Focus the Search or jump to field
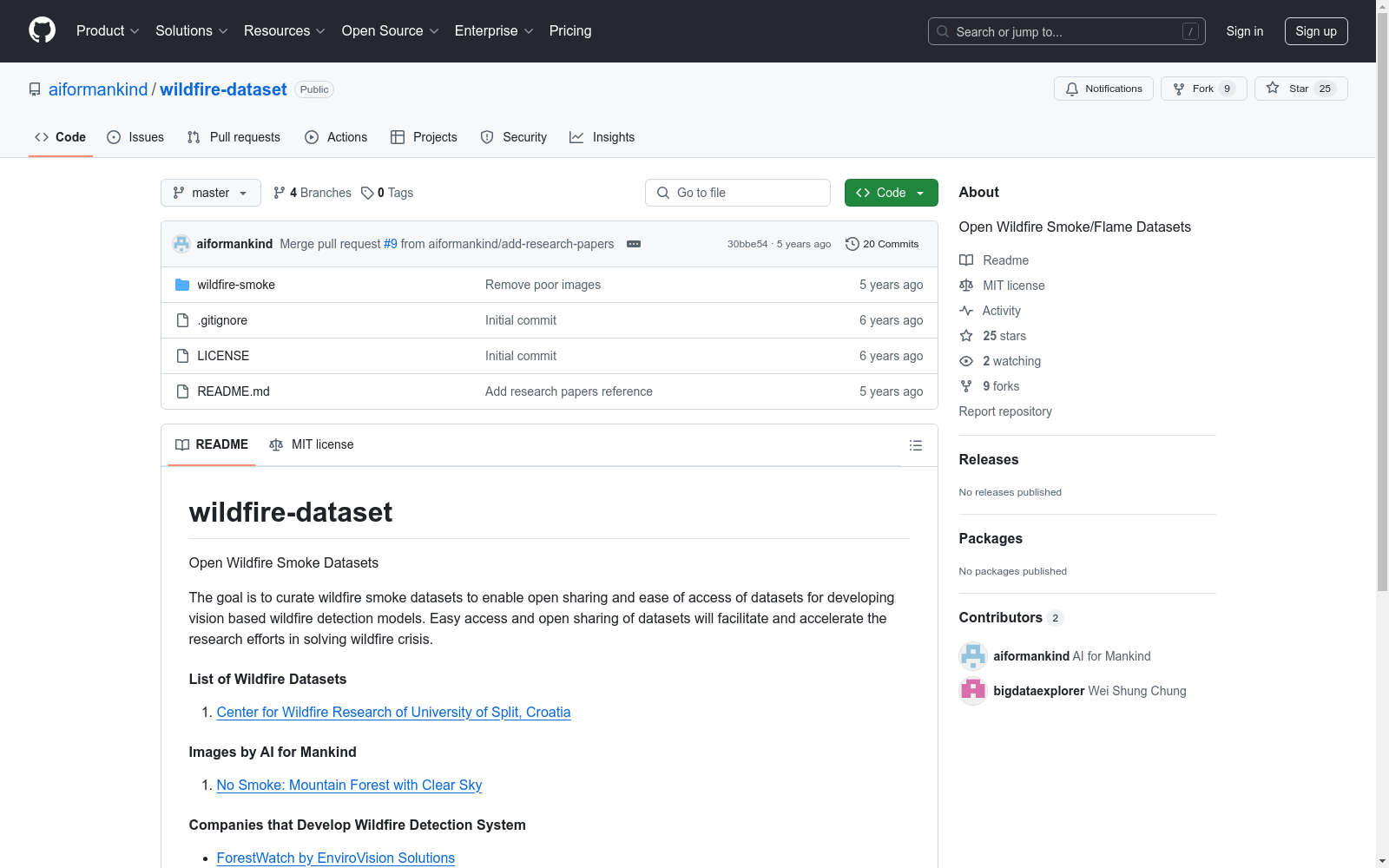1389x868 pixels. tap(1067, 31)
